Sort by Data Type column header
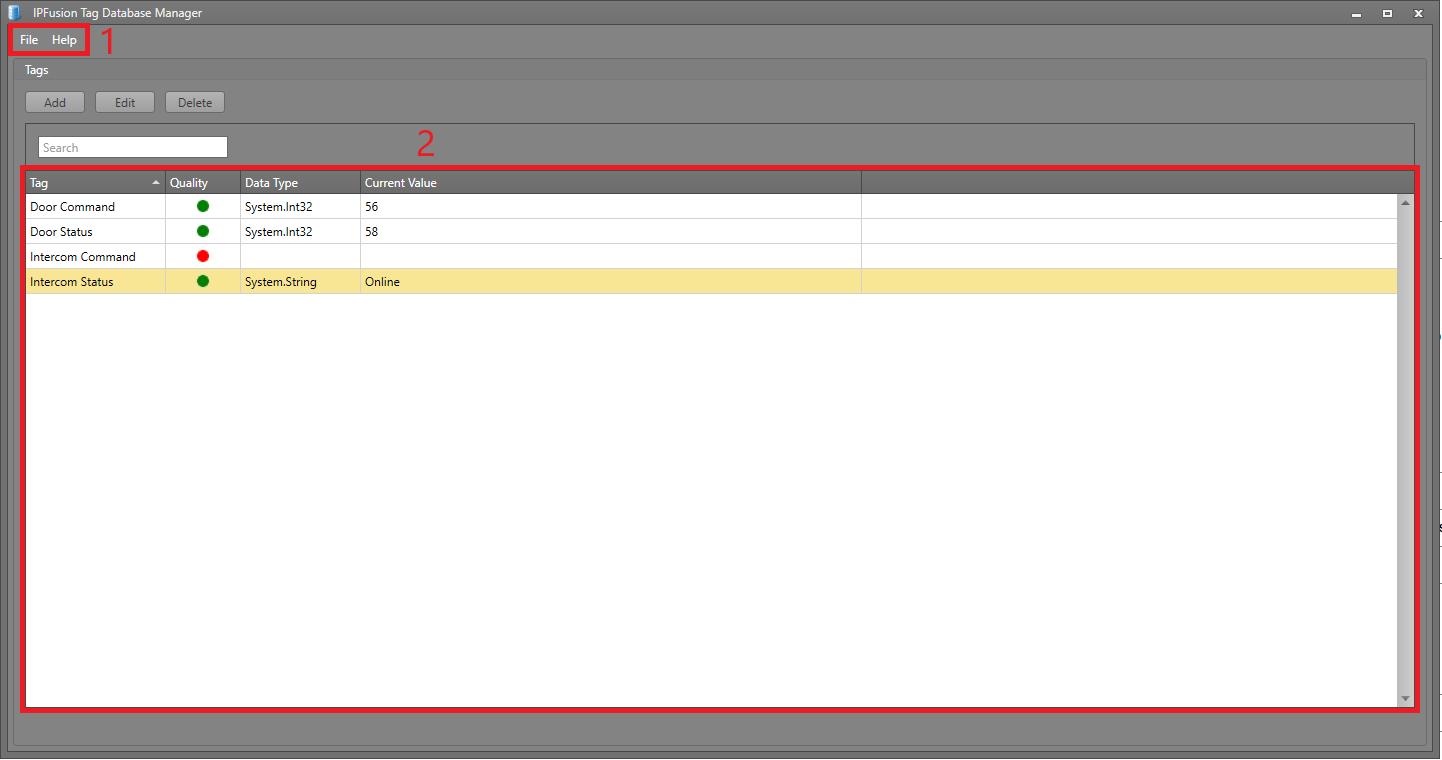Viewport: 1442px width, 760px height. pyautogui.click(x=271, y=183)
